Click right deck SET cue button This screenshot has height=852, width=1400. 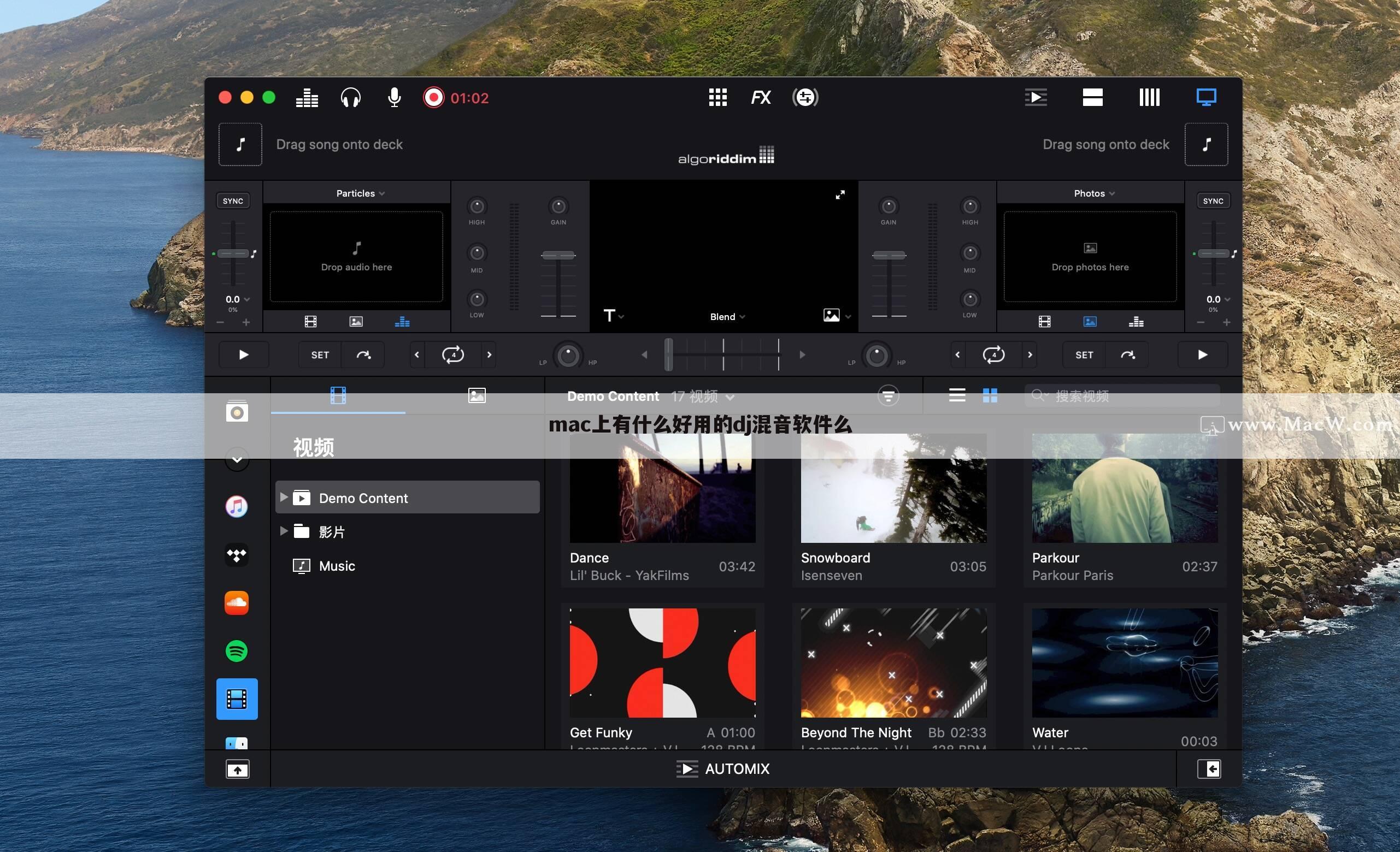coord(1084,355)
